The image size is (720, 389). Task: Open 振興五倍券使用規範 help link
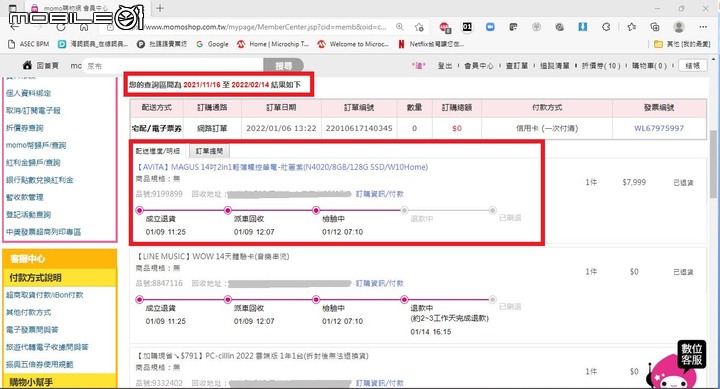(x=39, y=365)
